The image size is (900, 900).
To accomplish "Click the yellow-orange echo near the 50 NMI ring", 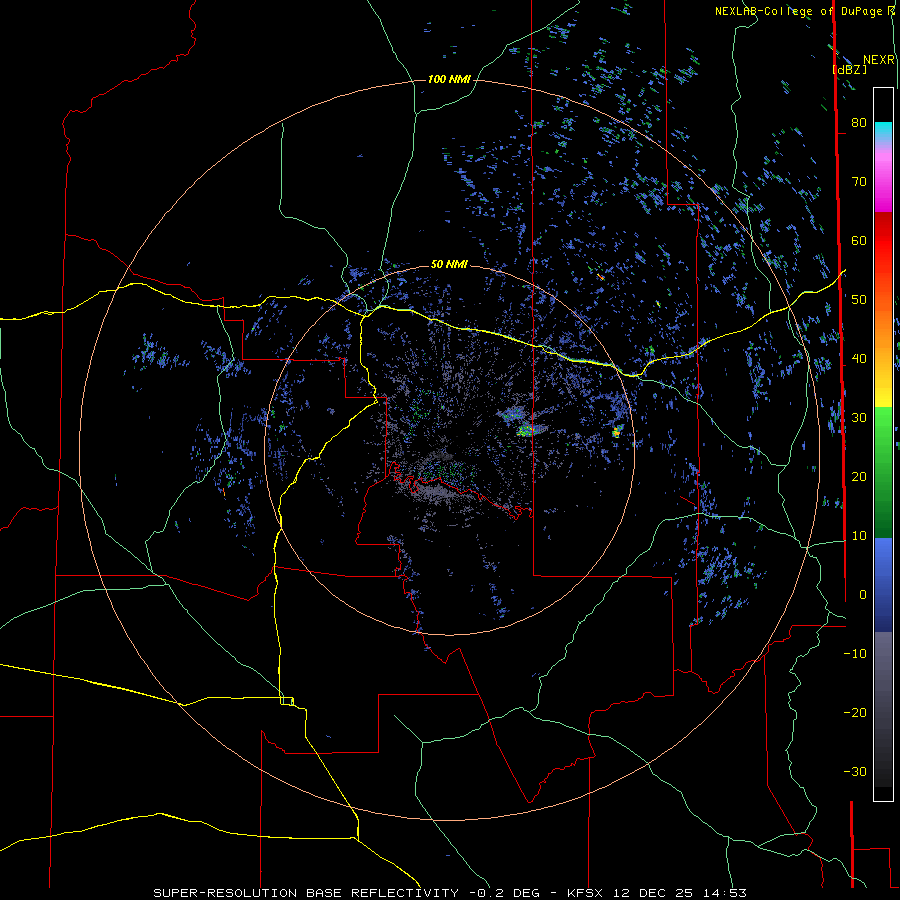I will point(616,432).
